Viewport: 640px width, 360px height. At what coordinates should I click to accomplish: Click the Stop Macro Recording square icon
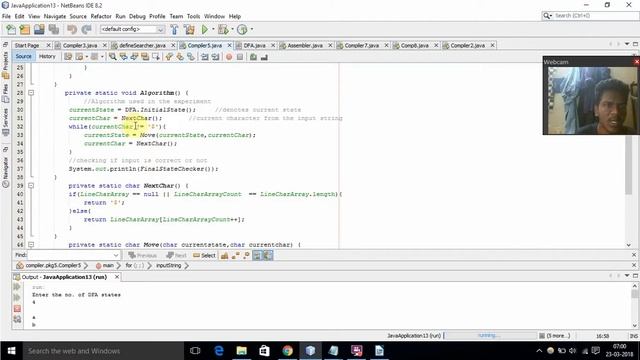240,57
